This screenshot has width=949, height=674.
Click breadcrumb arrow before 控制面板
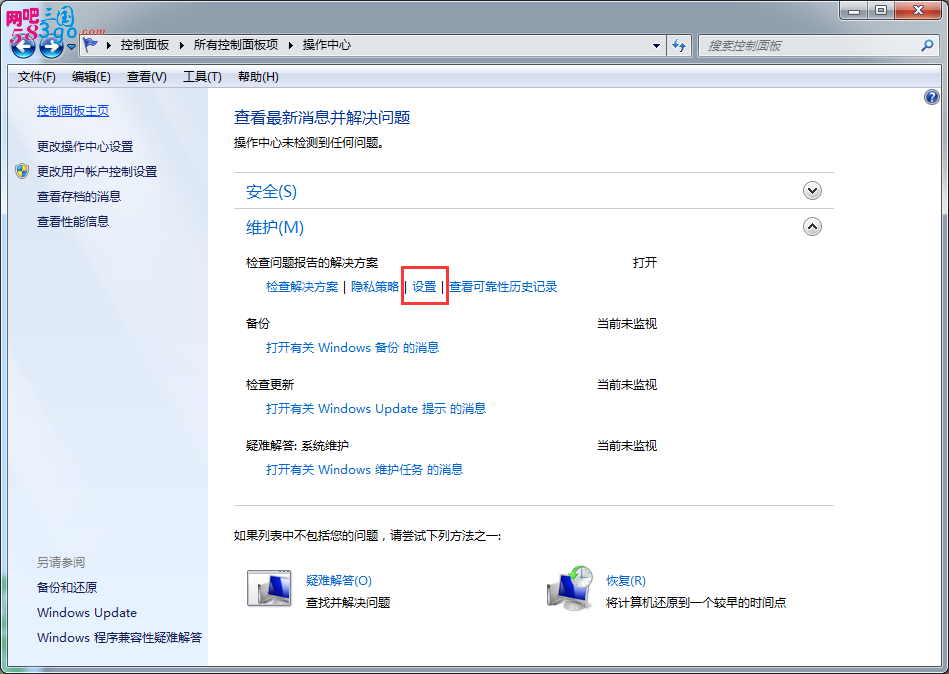108,45
